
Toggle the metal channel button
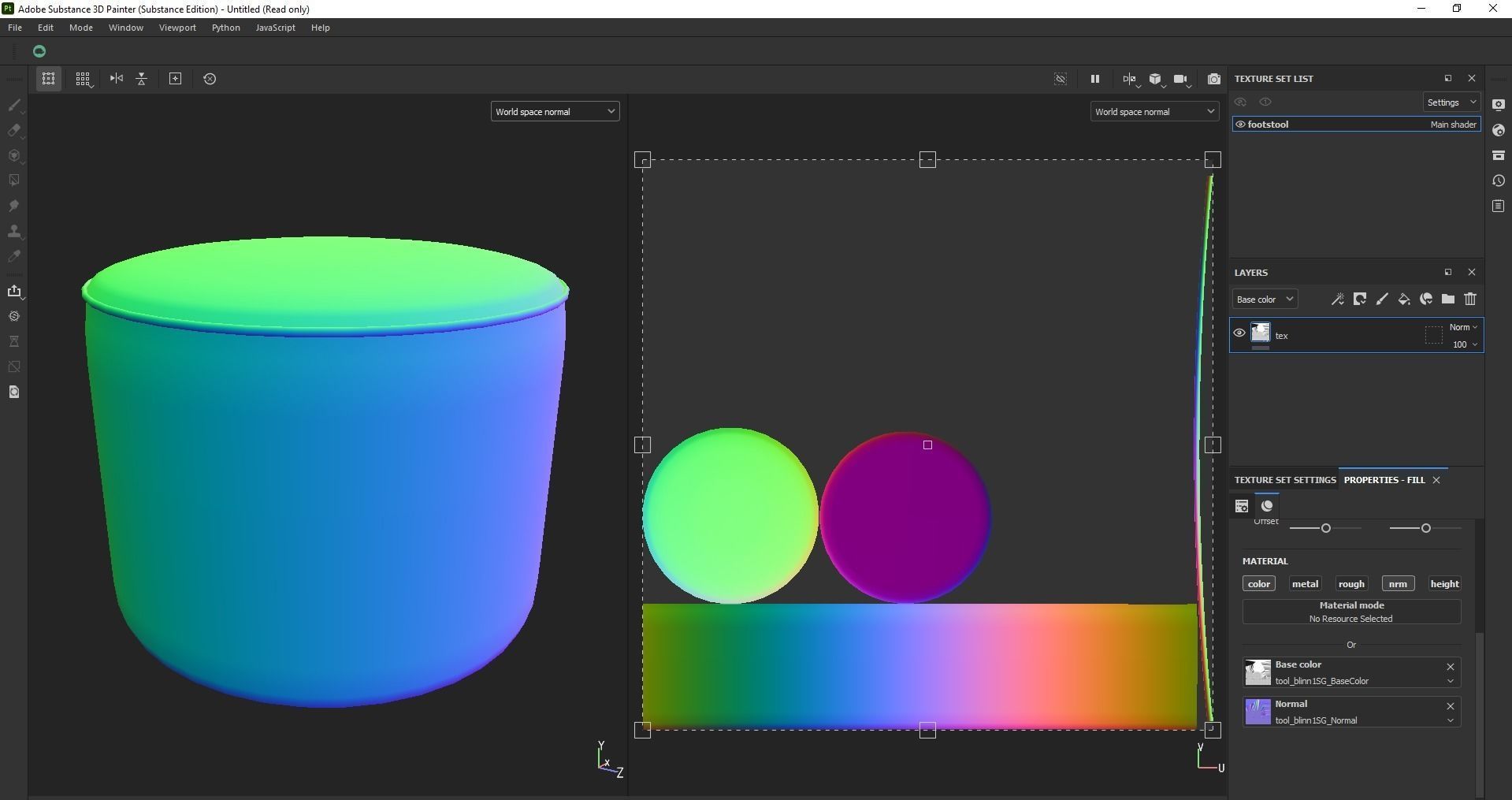point(1305,584)
